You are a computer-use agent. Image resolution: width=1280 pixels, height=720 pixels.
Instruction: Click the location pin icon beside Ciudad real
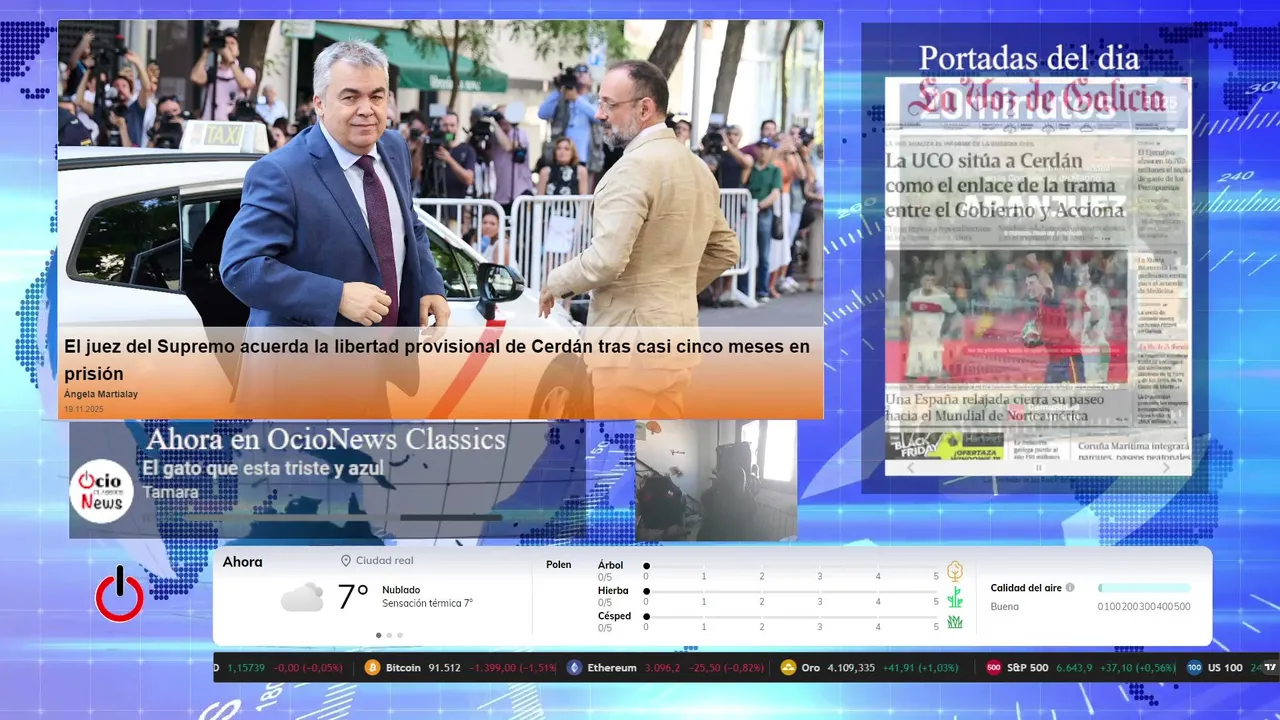coord(346,561)
